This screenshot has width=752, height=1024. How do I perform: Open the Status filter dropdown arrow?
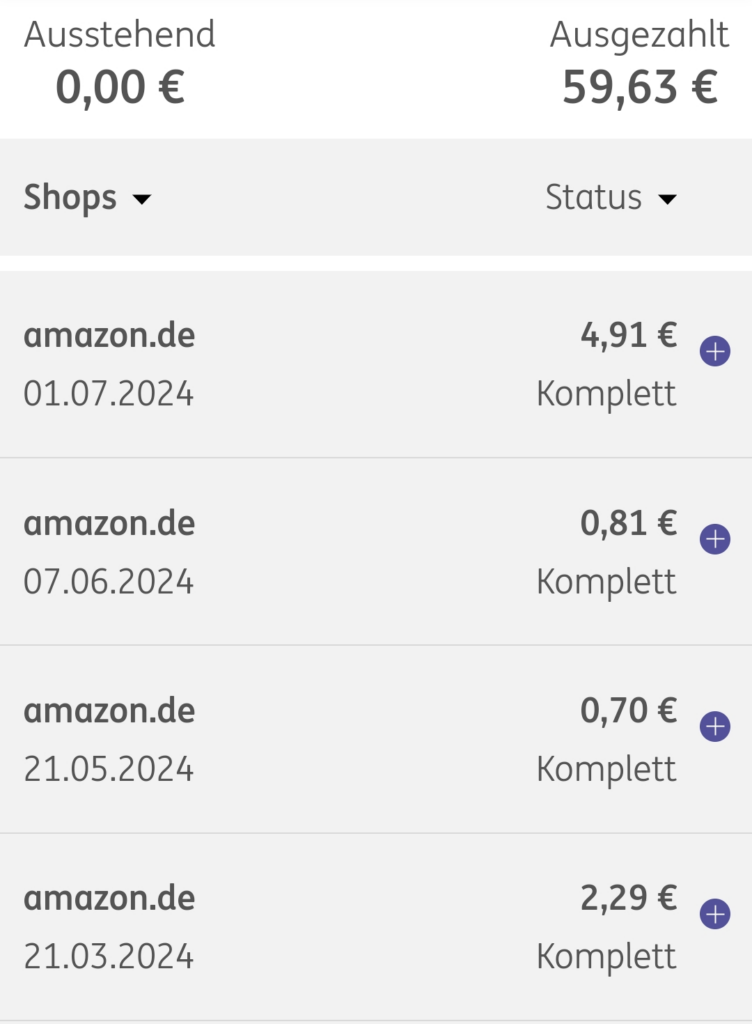pyautogui.click(x=667, y=199)
